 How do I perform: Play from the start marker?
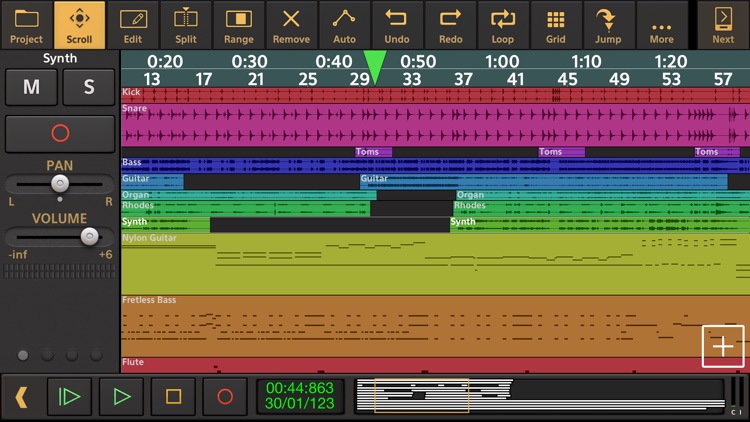pyautogui.click(x=69, y=397)
